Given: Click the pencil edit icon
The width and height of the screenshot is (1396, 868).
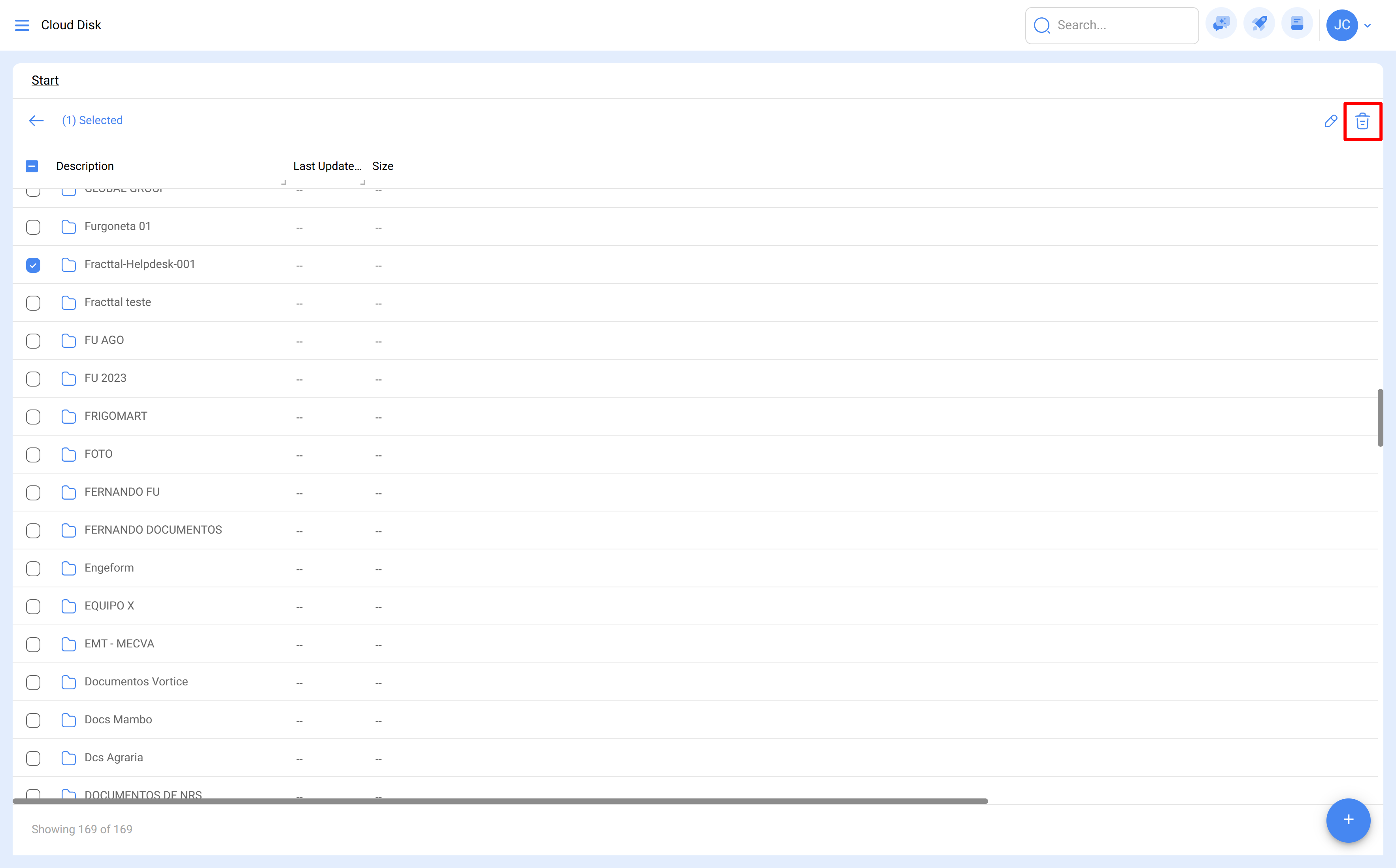Looking at the screenshot, I should click(x=1330, y=121).
